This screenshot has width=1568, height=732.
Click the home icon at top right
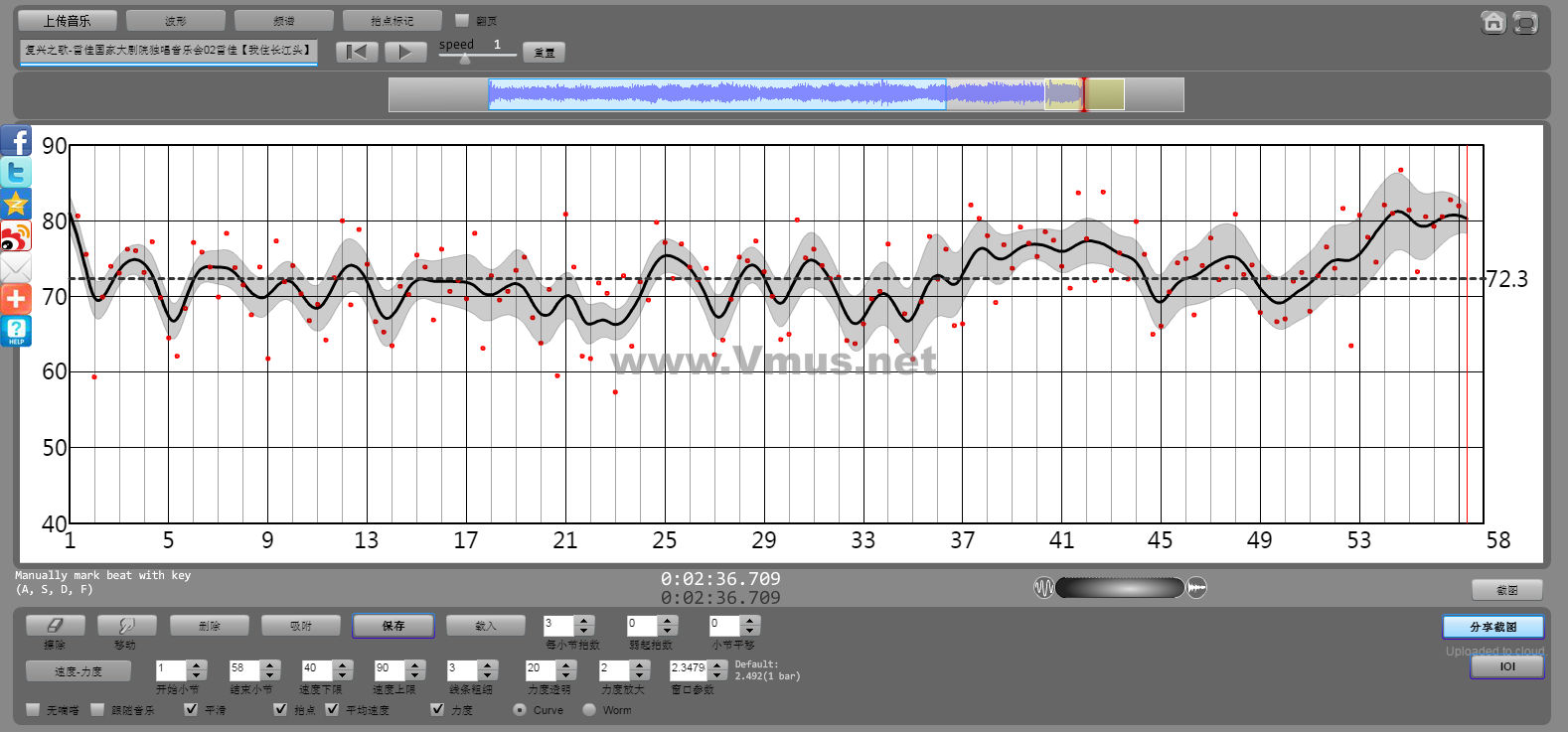(x=1492, y=22)
